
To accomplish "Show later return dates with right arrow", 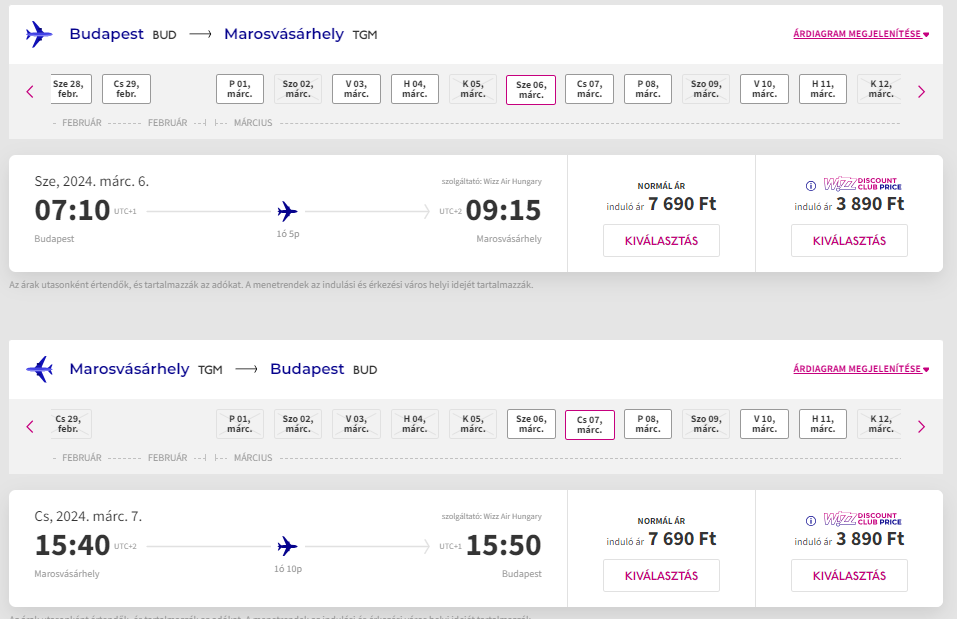I will pos(922,427).
